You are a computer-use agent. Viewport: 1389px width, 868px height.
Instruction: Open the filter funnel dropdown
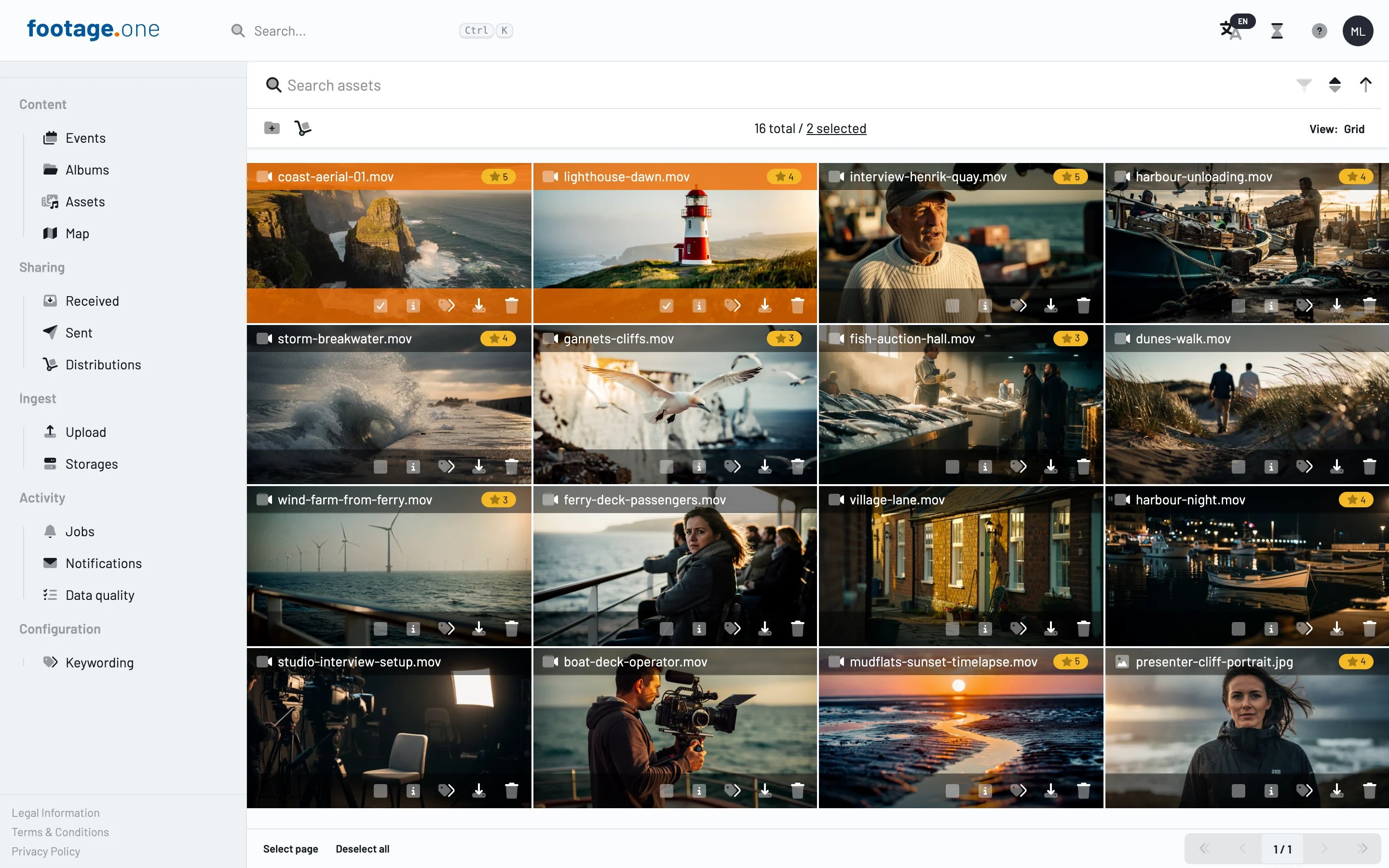[x=1304, y=85]
